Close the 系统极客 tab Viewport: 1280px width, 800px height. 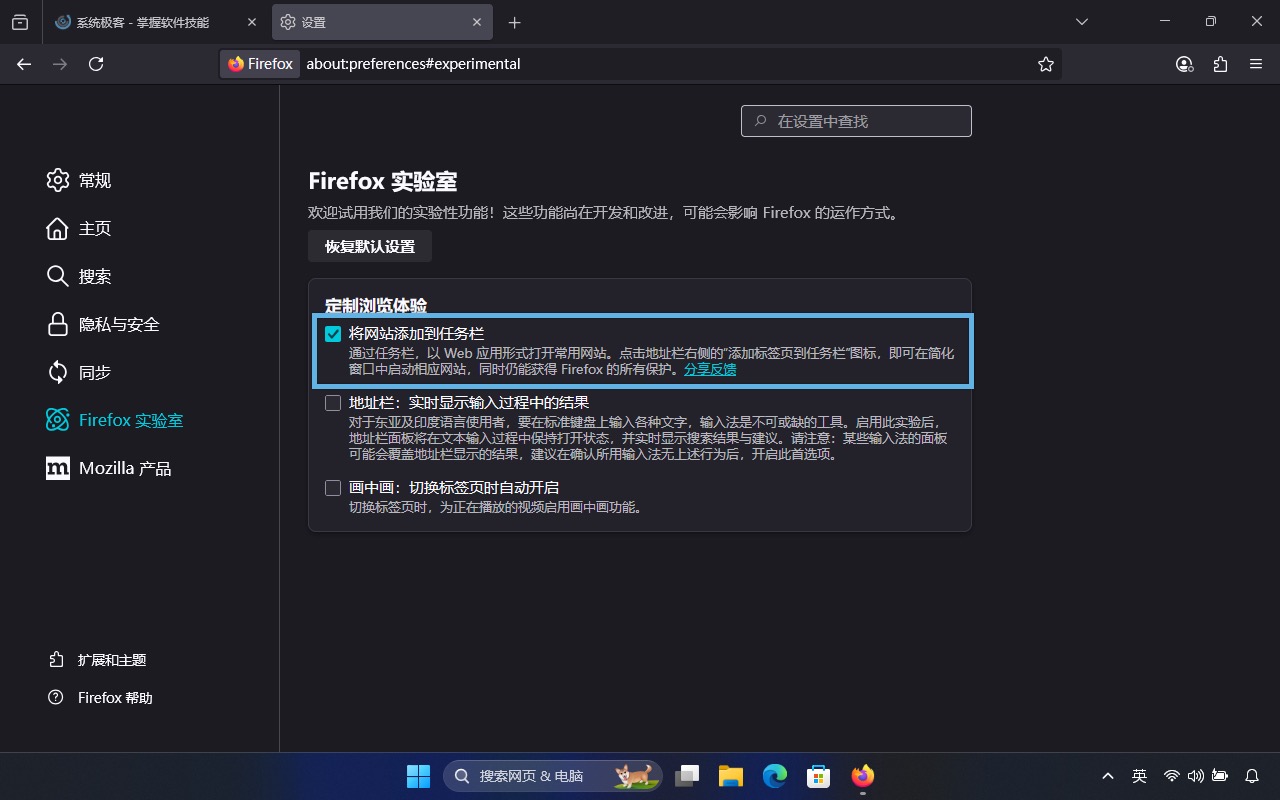click(252, 22)
